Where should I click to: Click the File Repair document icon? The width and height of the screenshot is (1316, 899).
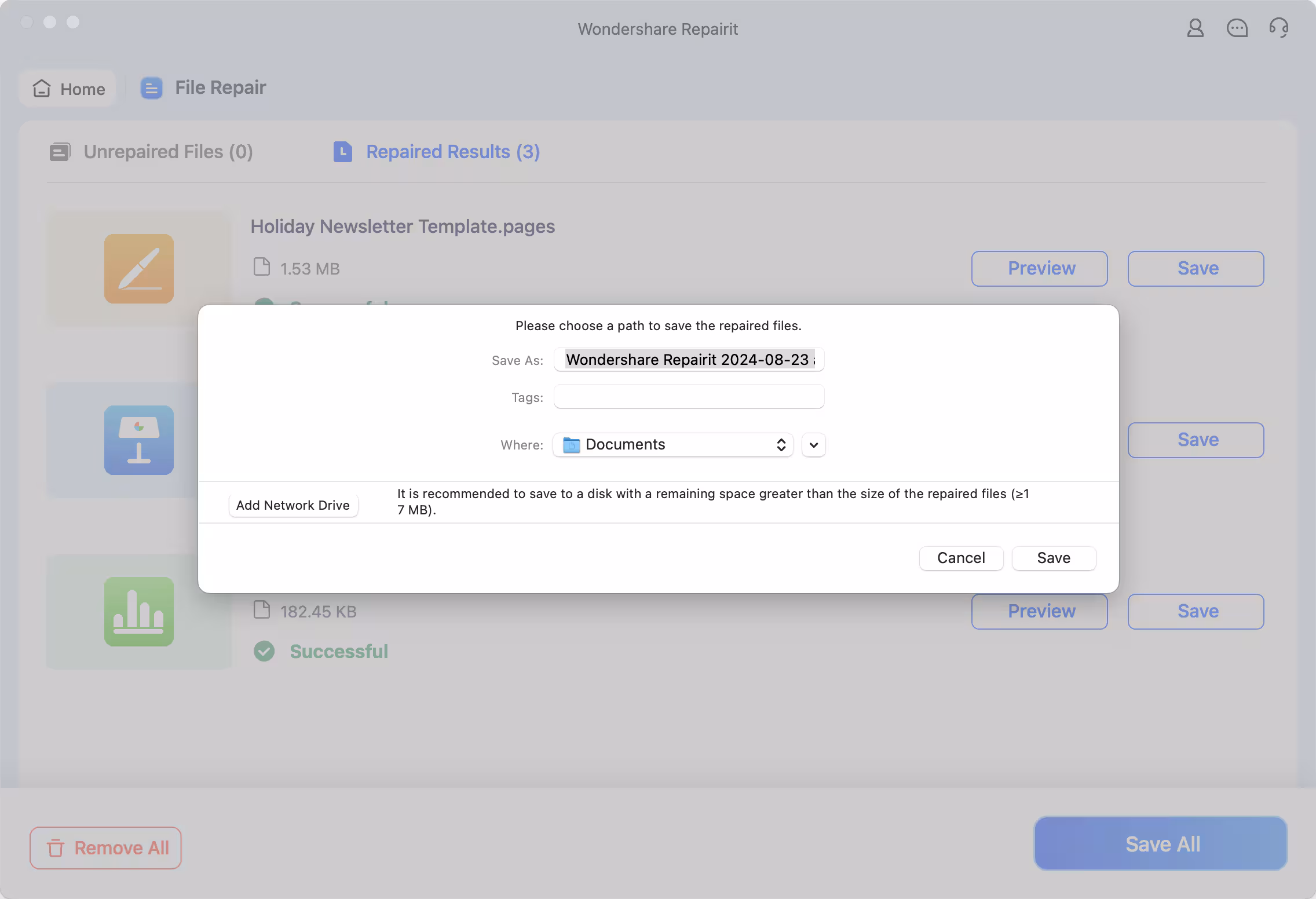pyautogui.click(x=151, y=88)
